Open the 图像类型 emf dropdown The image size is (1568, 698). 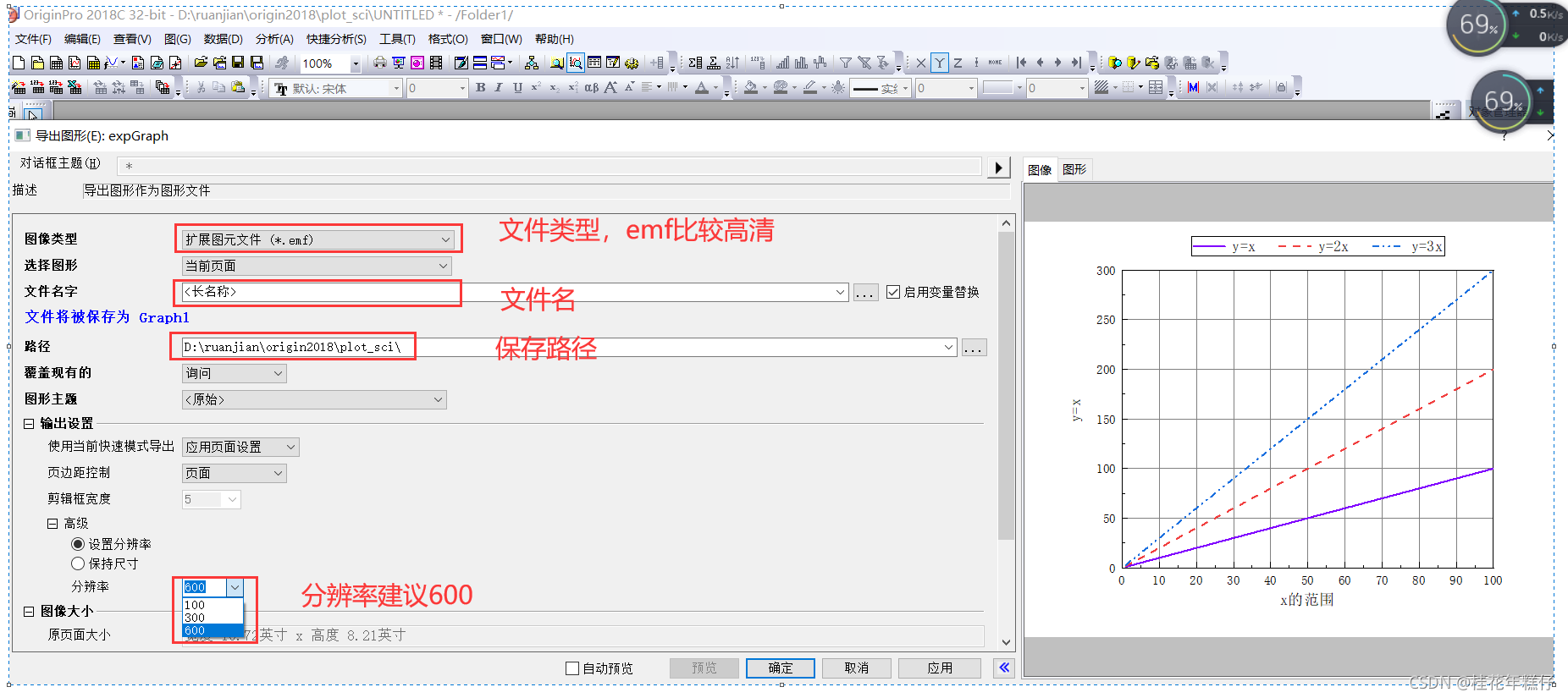pos(318,239)
